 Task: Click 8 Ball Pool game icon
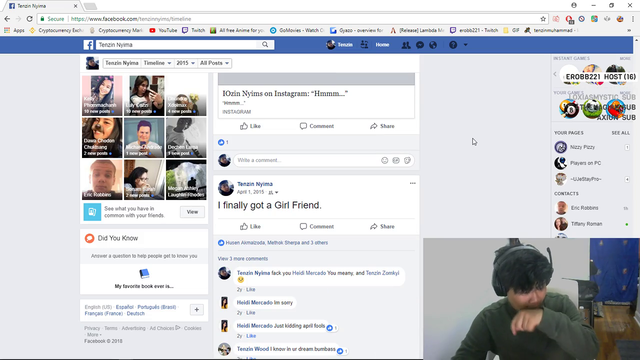[x=569, y=109]
